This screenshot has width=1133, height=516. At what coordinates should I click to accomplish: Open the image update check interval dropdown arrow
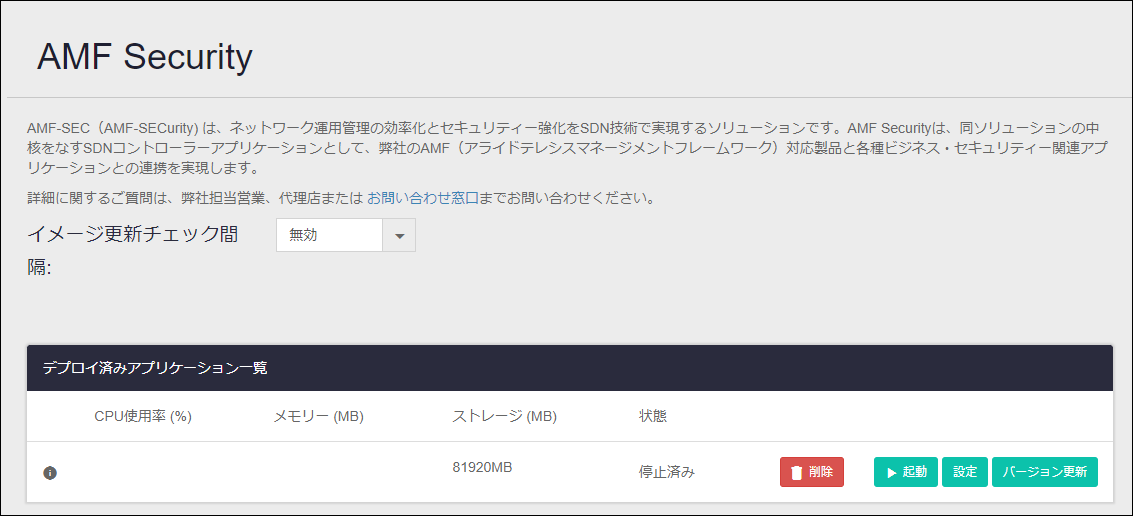[x=399, y=235]
